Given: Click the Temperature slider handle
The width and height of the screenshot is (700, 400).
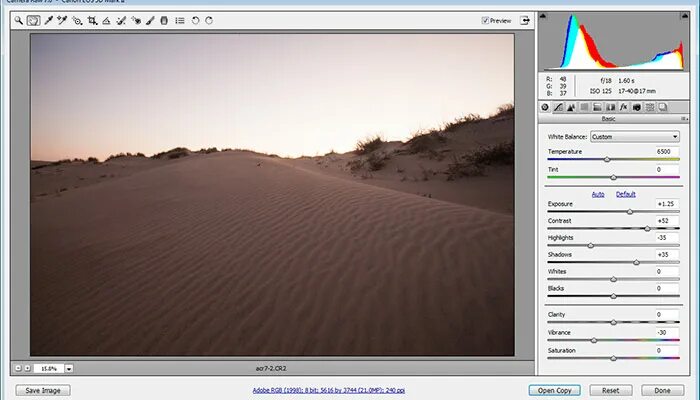Looking at the screenshot, I should 607,159.
